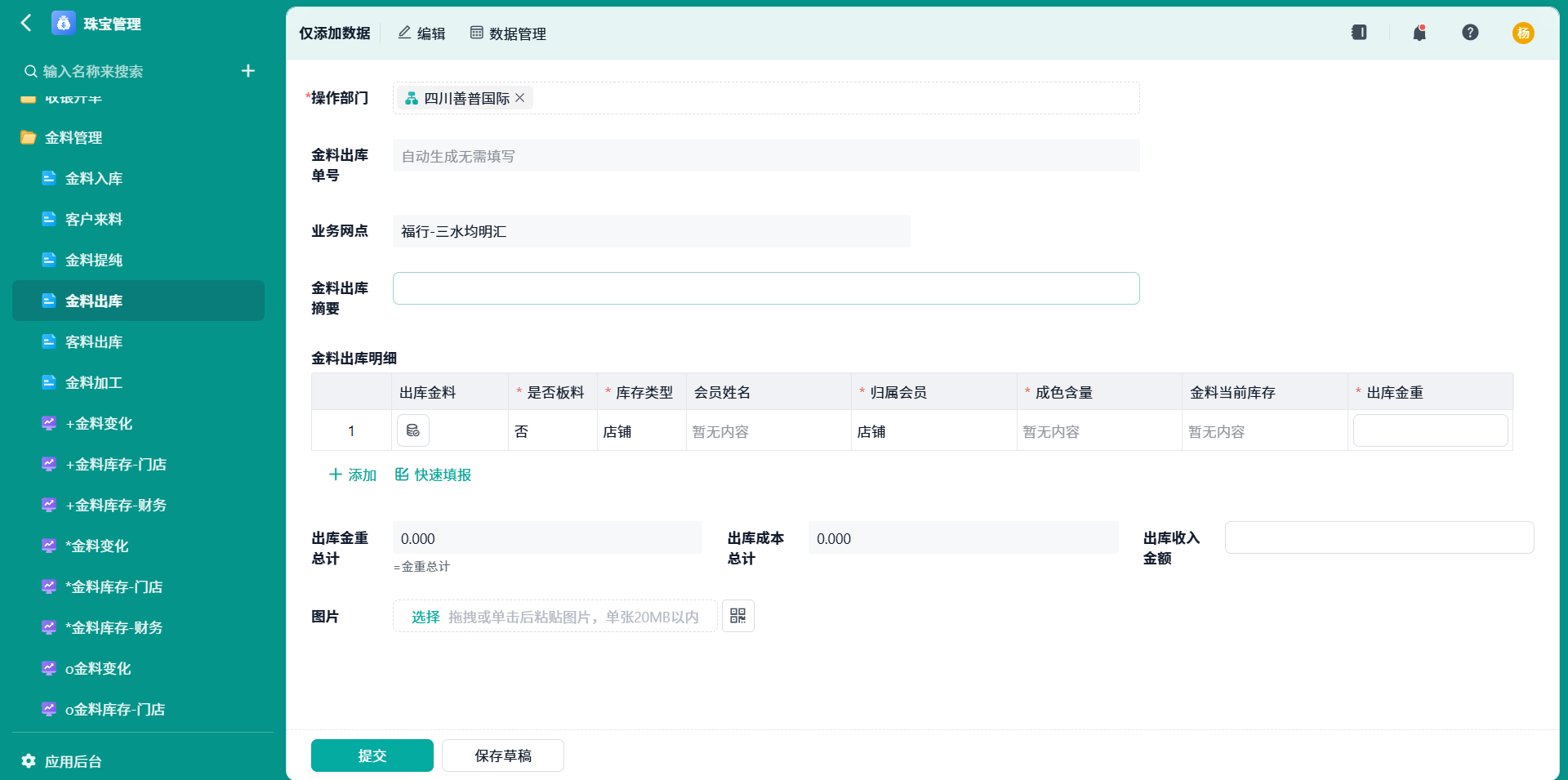Click the 是否板料 cell showing 否

pyautogui.click(x=553, y=430)
